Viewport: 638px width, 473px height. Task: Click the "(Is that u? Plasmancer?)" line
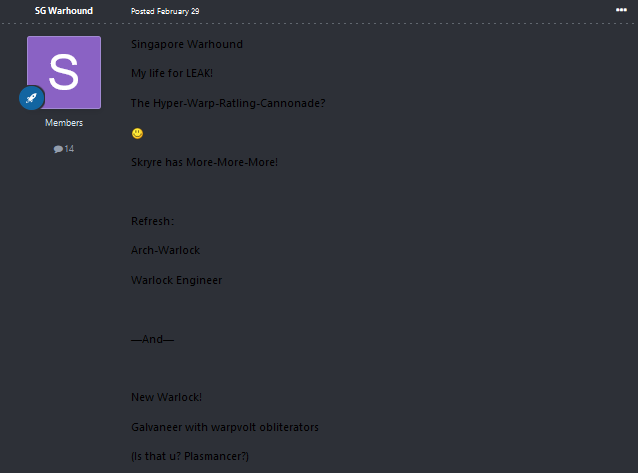pyautogui.click(x=189, y=457)
